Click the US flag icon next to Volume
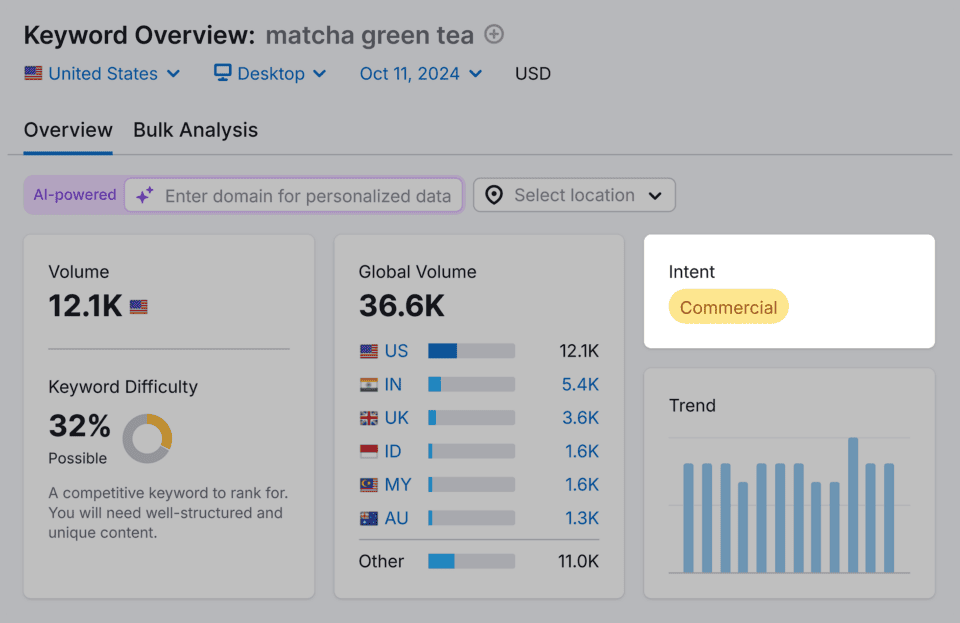This screenshot has height=623, width=960. 138,307
